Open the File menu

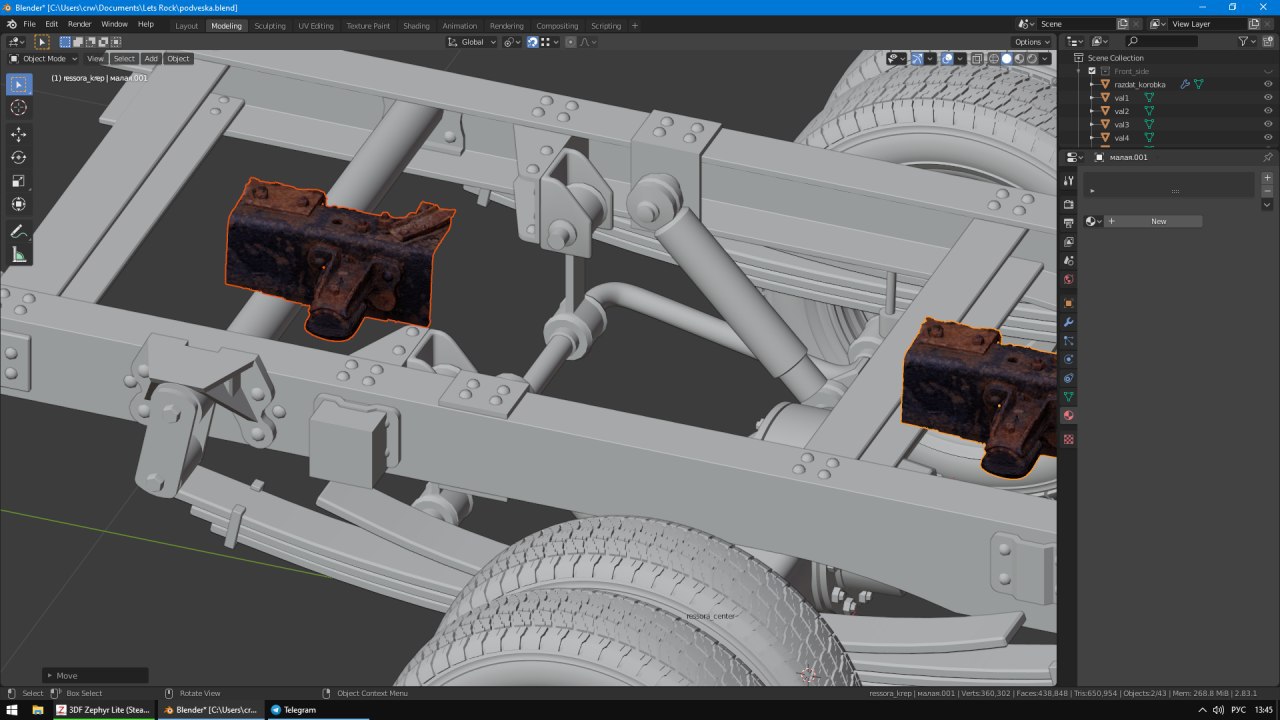[29, 24]
